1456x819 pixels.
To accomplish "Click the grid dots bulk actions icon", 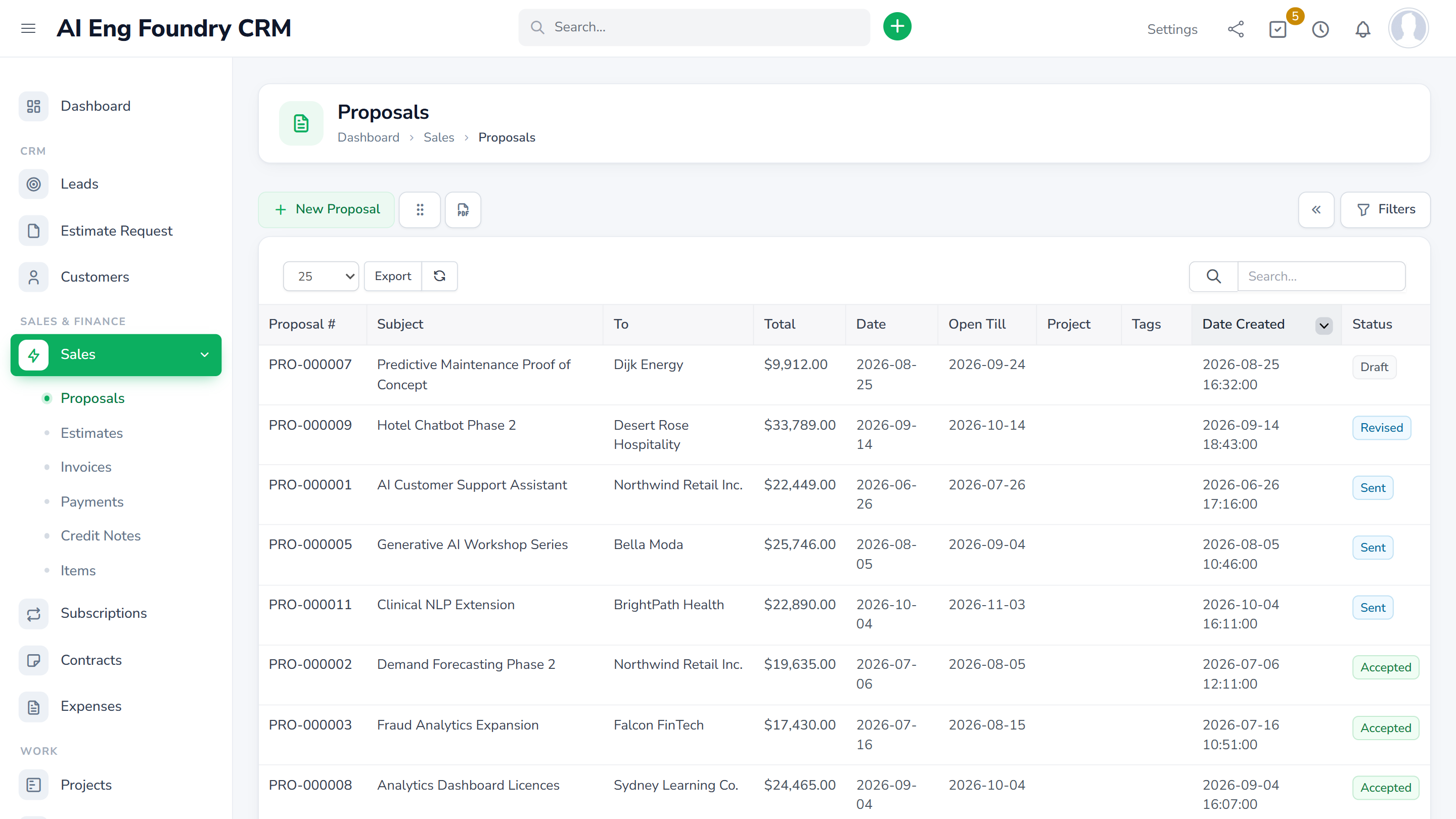I will click(420, 210).
